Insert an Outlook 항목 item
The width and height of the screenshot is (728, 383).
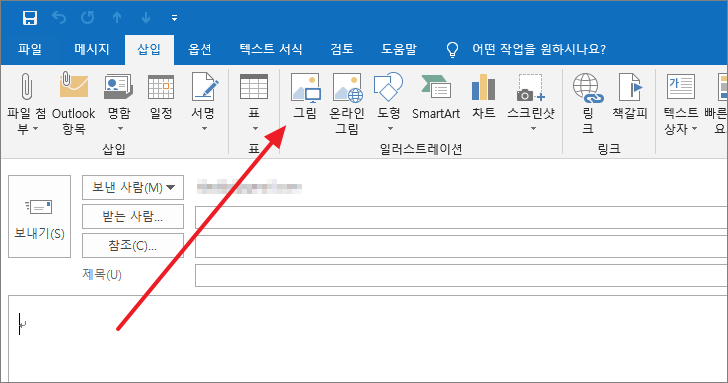[74, 103]
